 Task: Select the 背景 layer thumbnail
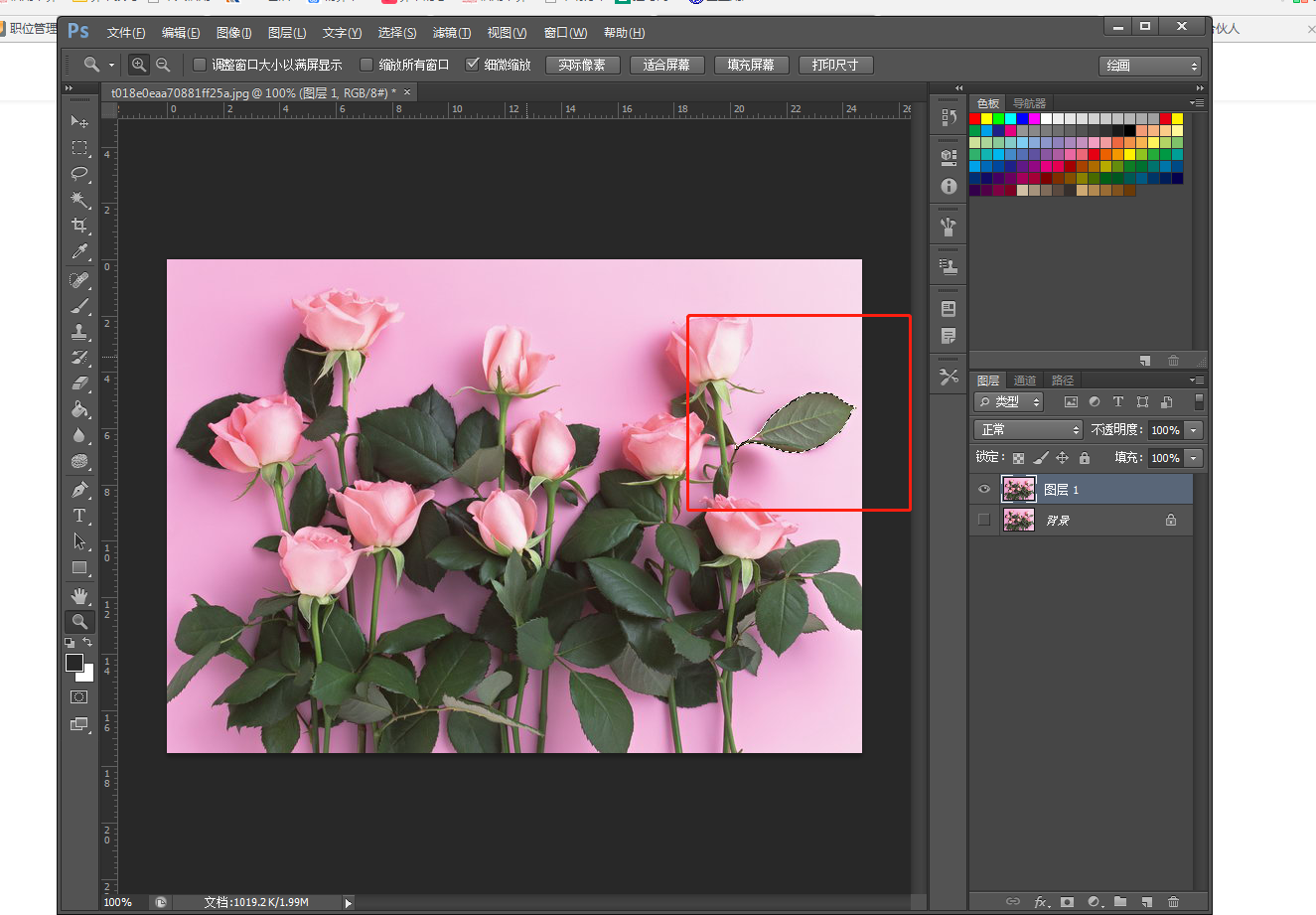1019,520
